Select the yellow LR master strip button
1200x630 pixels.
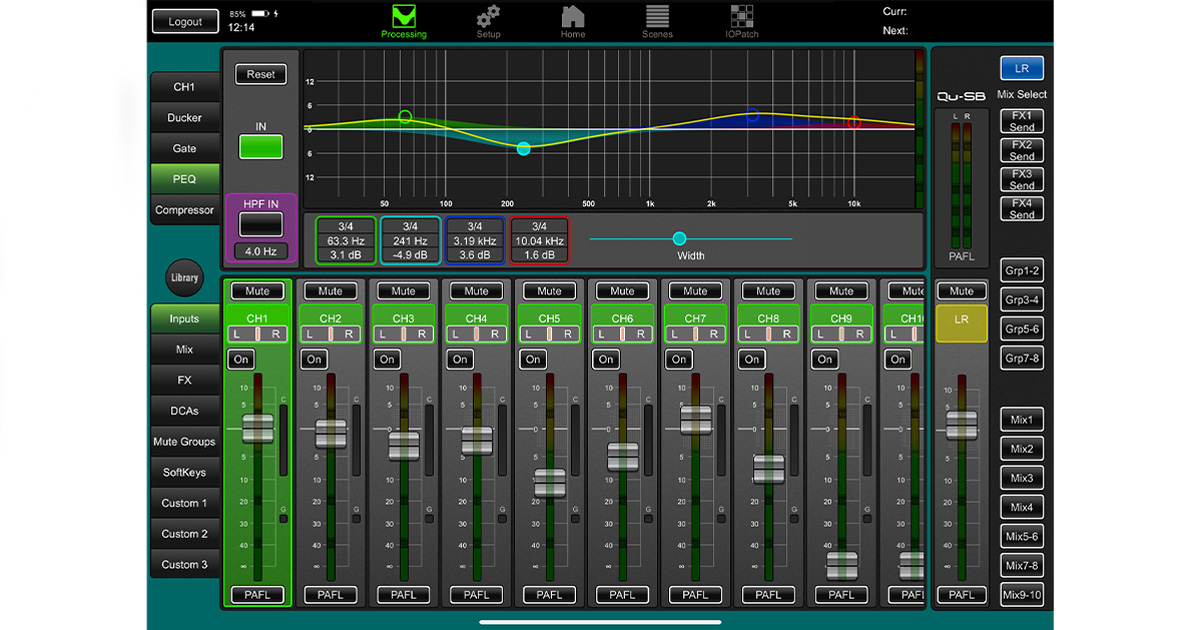(x=961, y=324)
